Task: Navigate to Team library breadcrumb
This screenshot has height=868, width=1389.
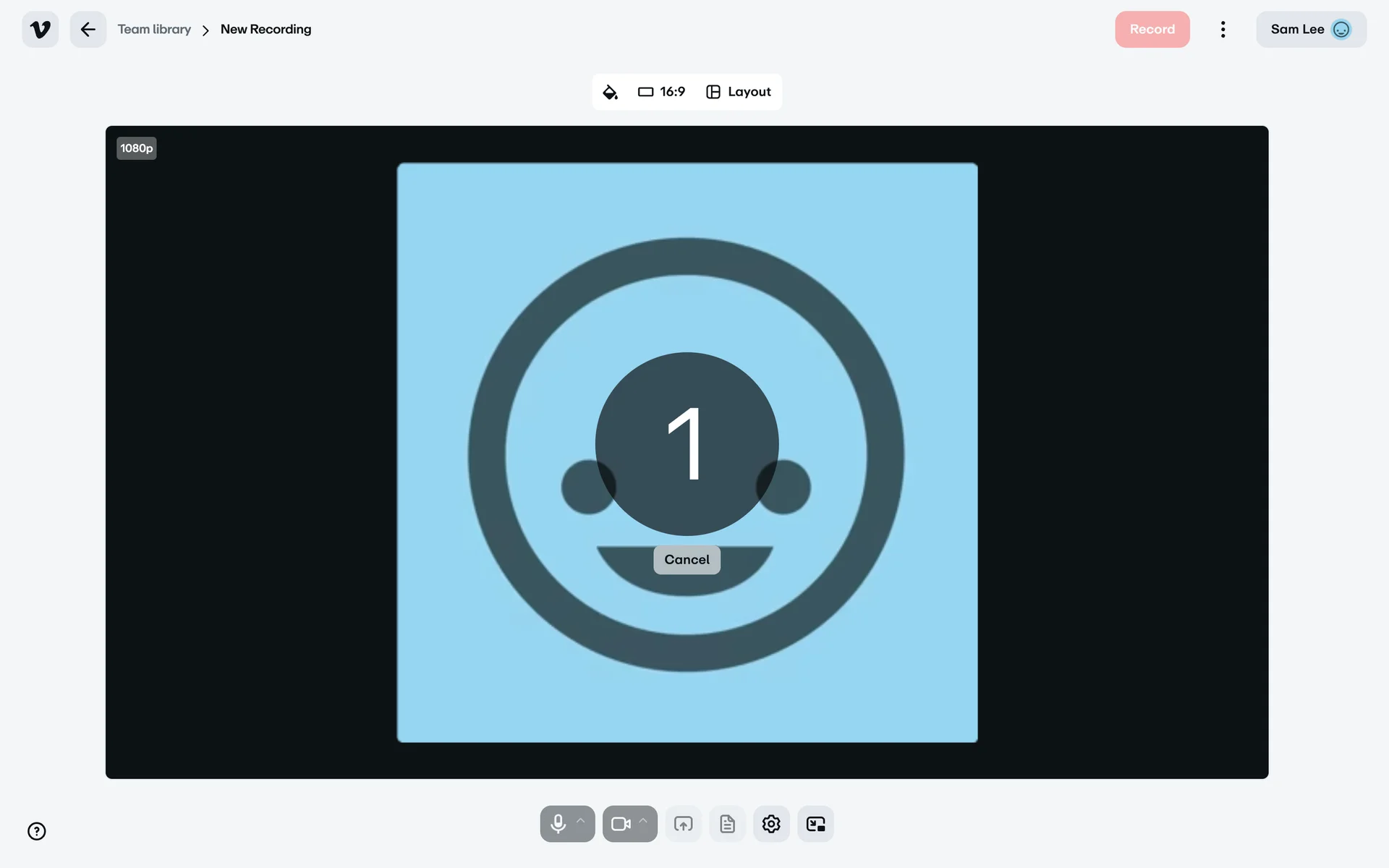Action: click(x=154, y=30)
